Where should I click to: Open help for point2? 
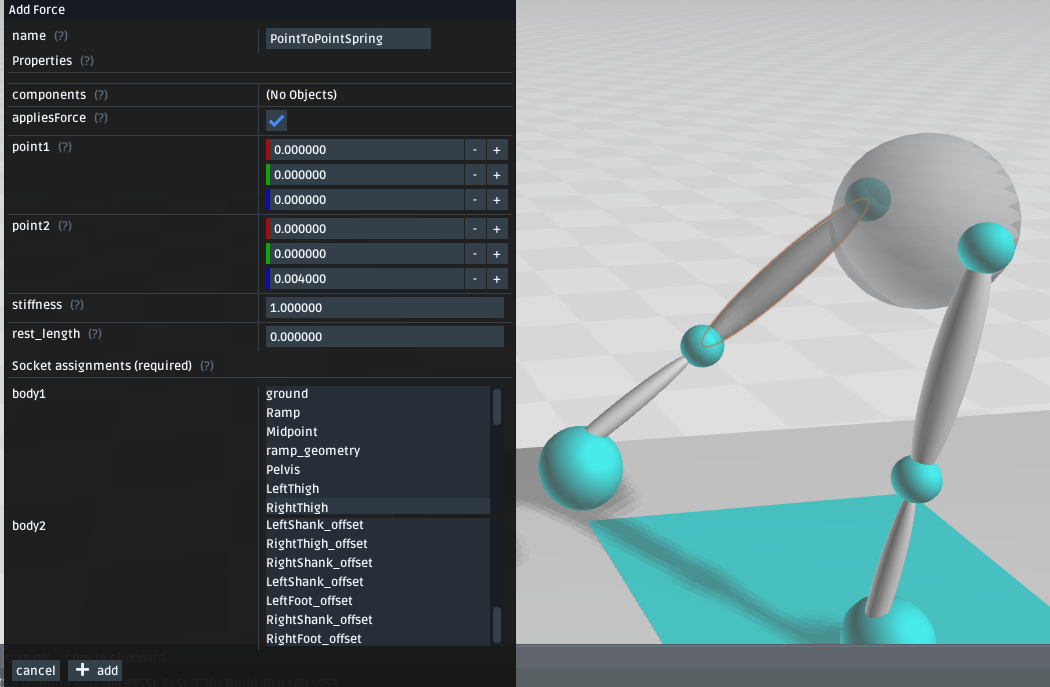[x=64, y=226]
